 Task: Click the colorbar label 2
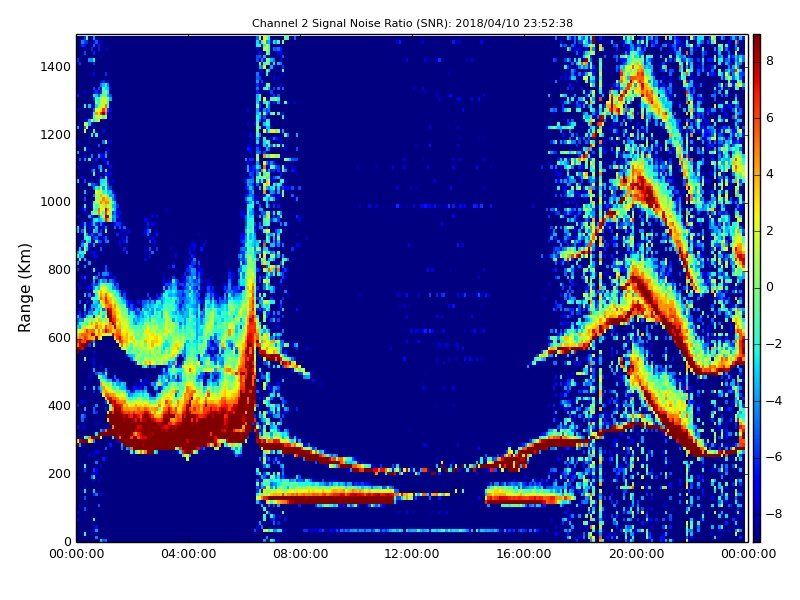[x=770, y=231]
